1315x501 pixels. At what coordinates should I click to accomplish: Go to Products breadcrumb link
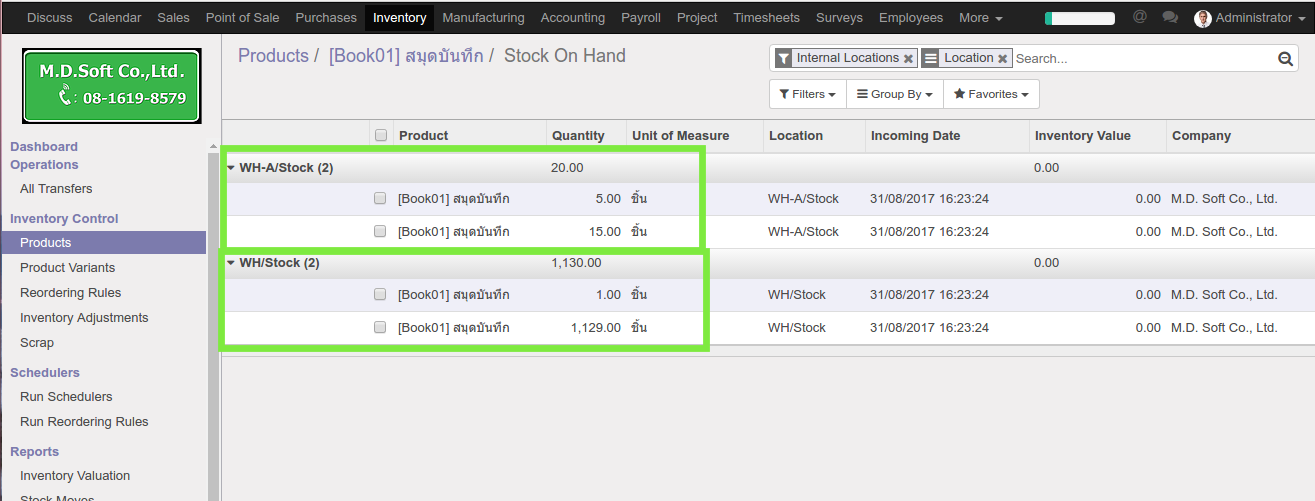[273, 56]
